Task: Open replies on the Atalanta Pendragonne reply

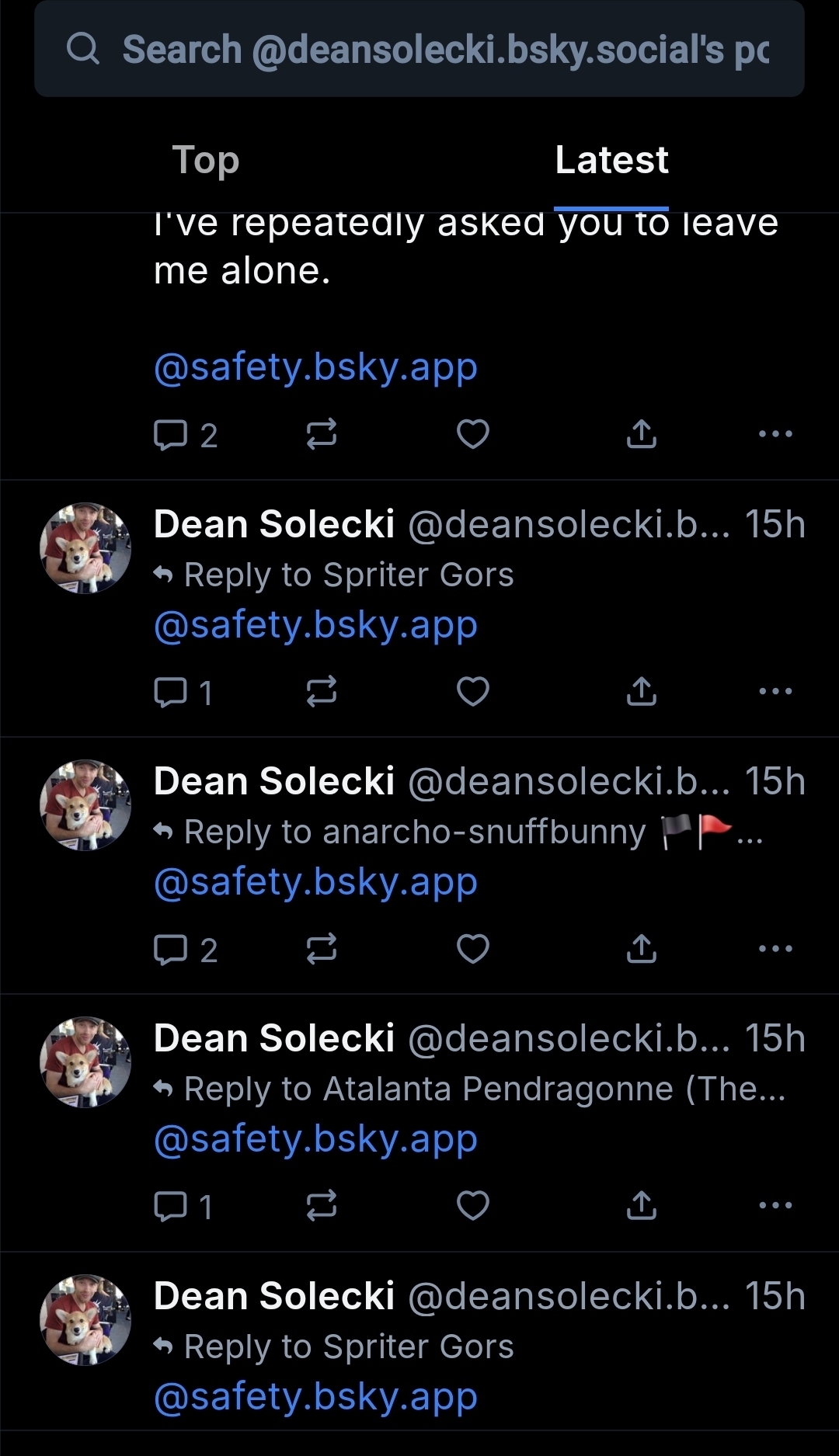Action: pos(183,1206)
